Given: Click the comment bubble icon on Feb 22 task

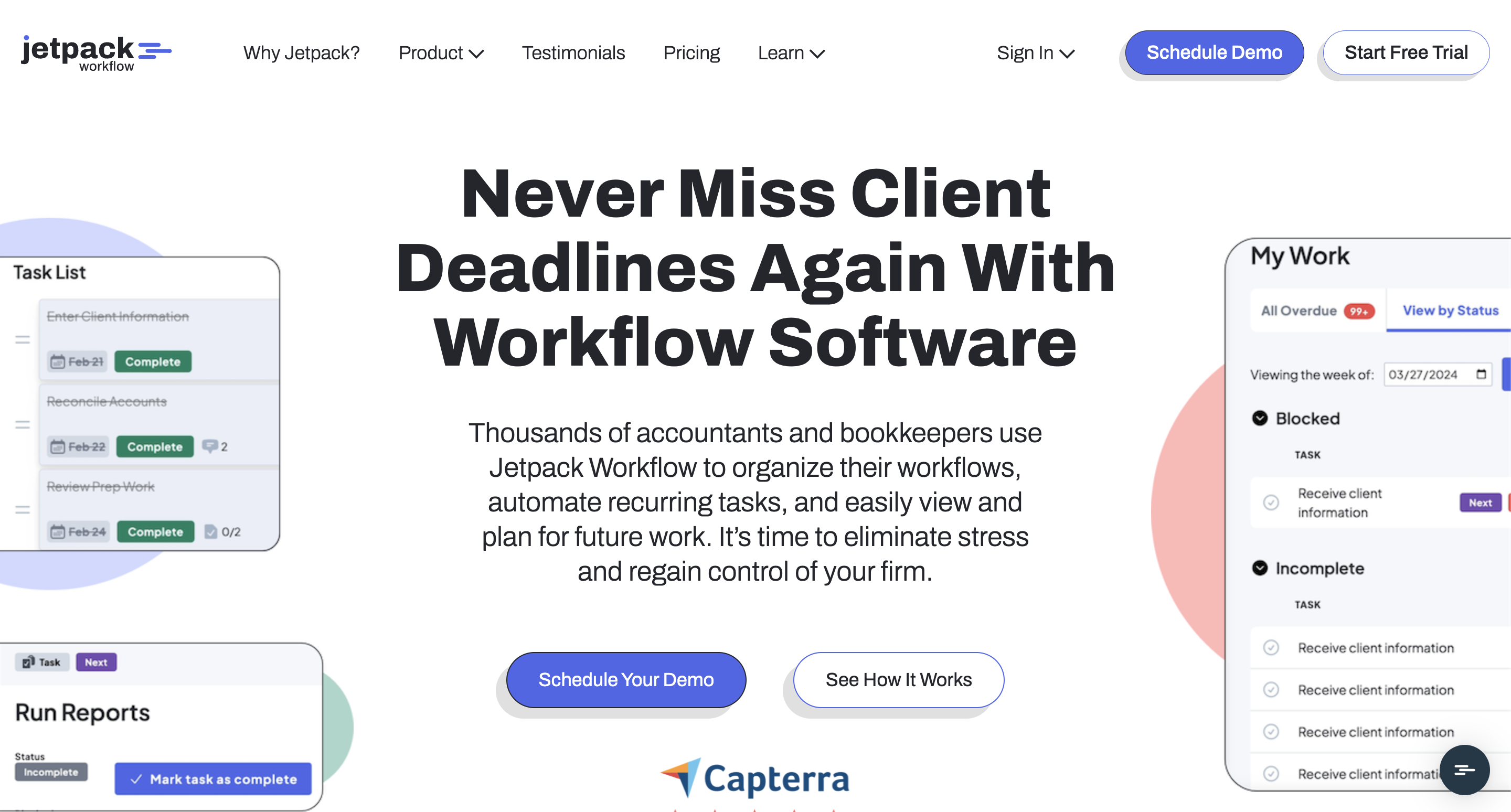Looking at the screenshot, I should point(209,446).
